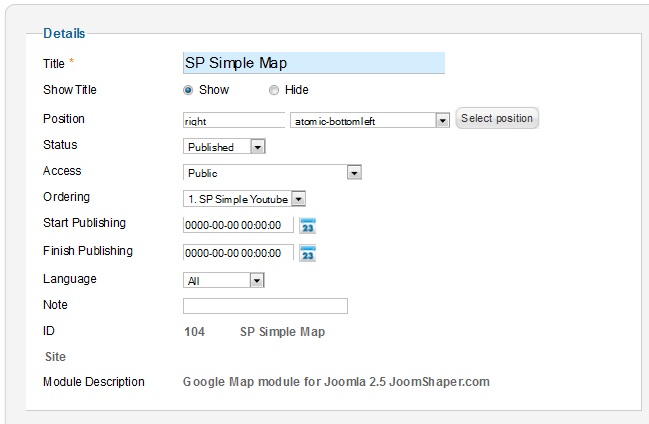Focus the empty Note text field

(x=265, y=306)
